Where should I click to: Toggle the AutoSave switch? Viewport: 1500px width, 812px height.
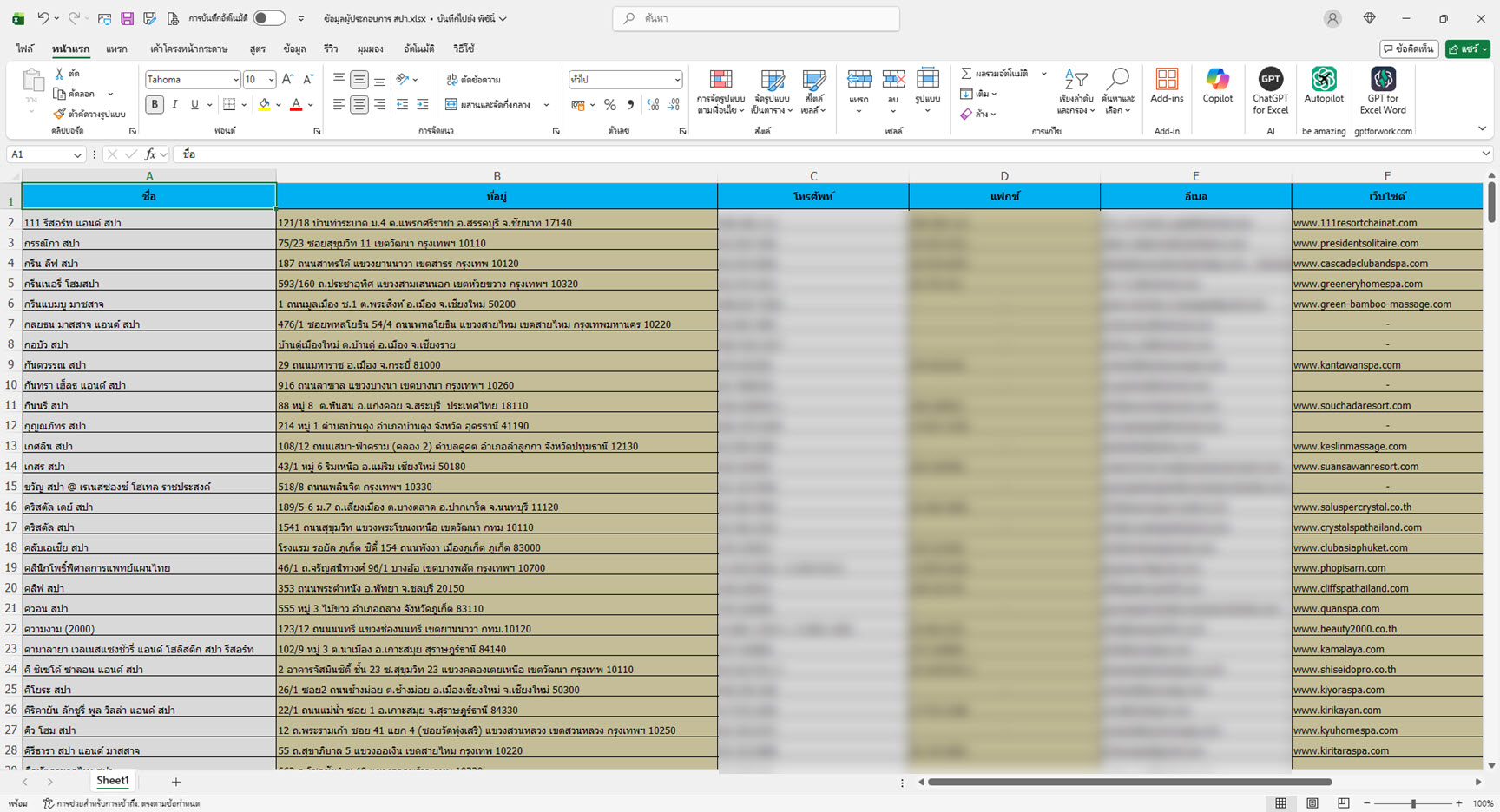[269, 18]
